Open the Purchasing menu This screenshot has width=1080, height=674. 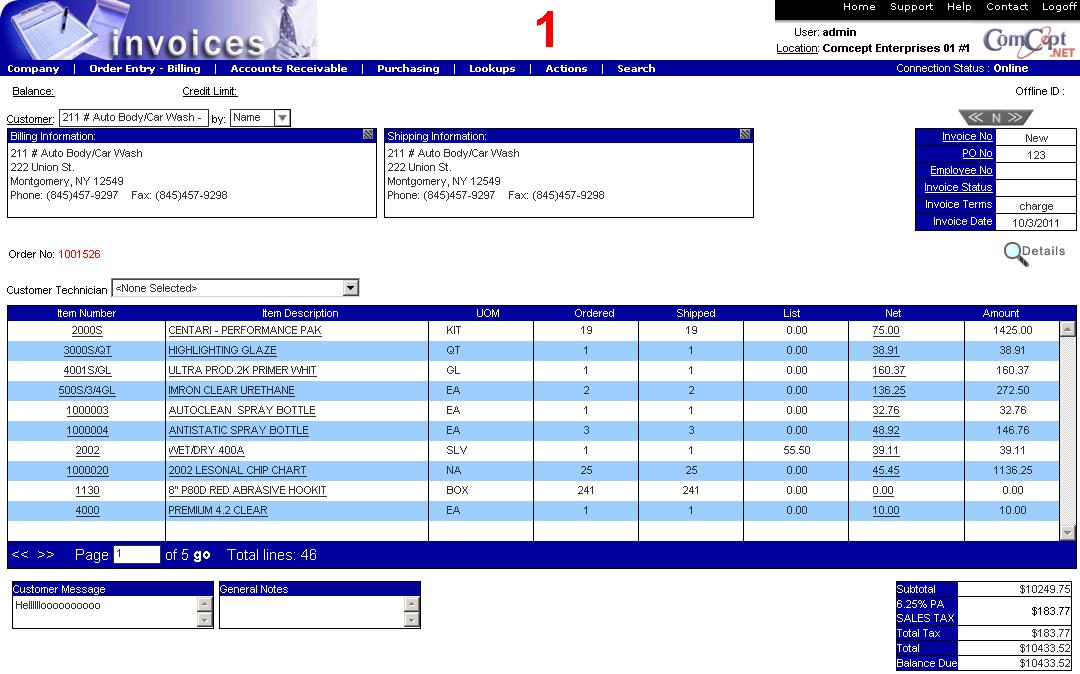(x=408, y=69)
